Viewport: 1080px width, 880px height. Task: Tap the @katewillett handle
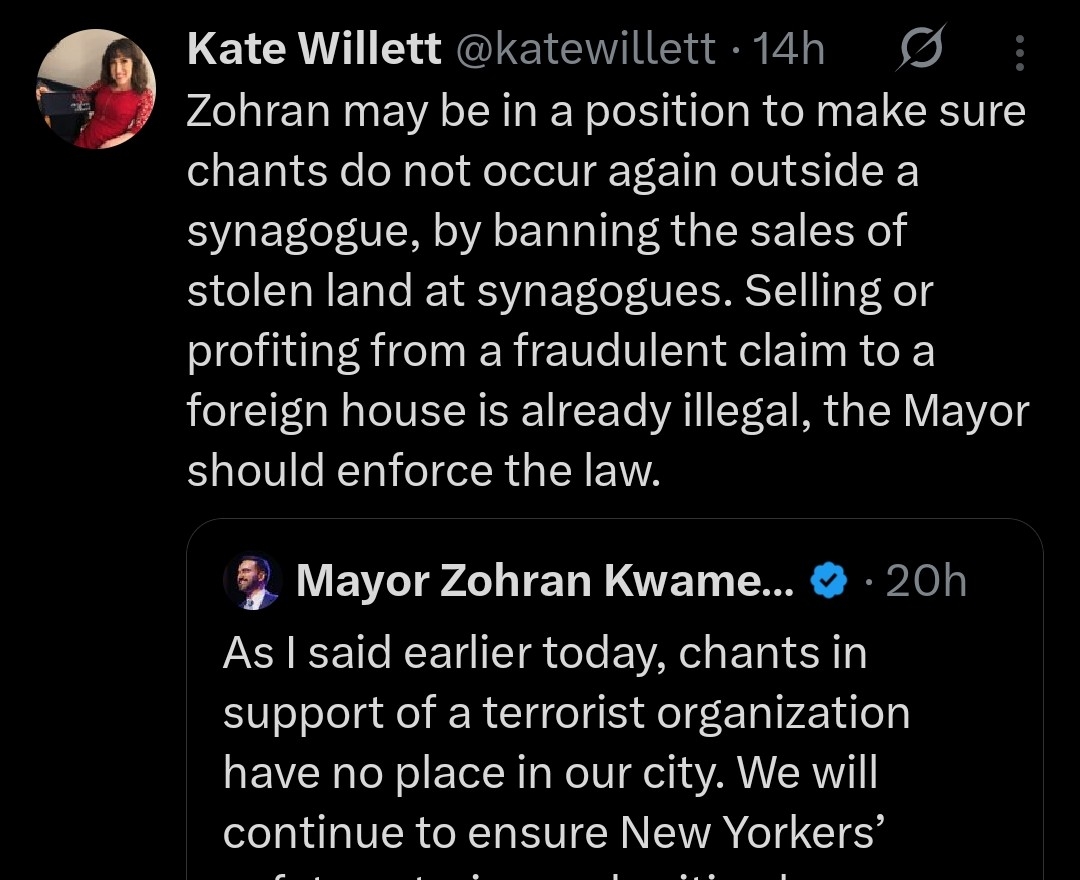(x=586, y=50)
